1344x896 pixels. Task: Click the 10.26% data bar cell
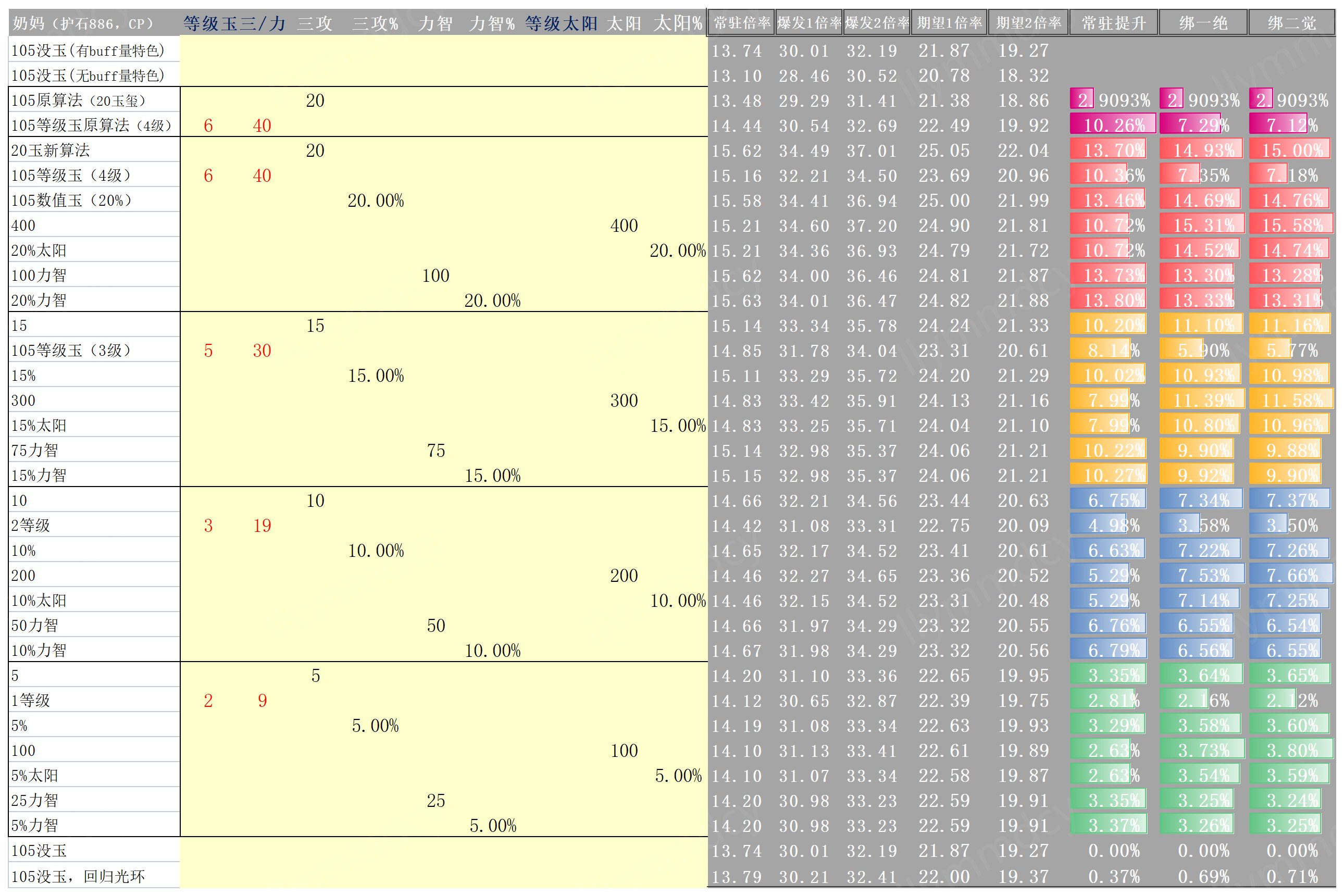coord(1114,125)
